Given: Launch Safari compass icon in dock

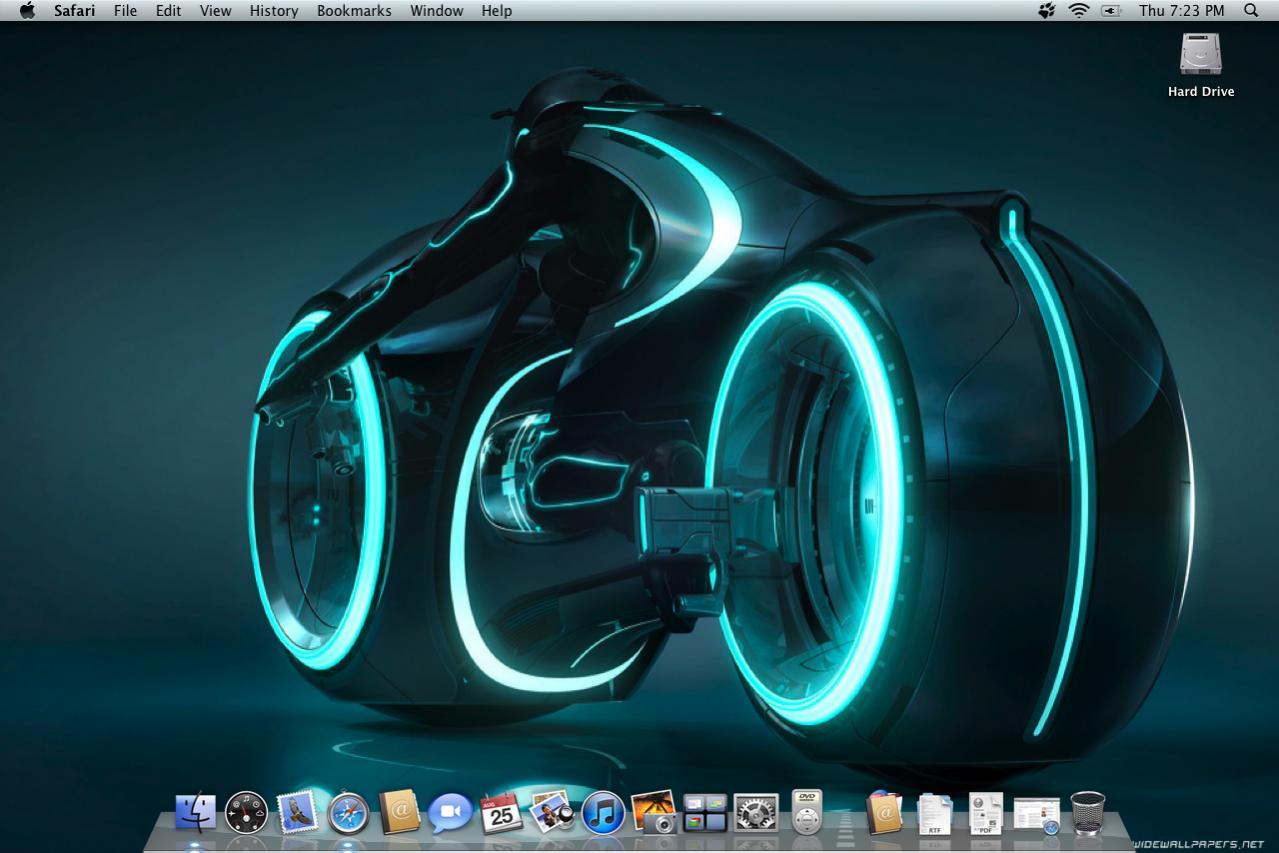Looking at the screenshot, I should pos(348,813).
